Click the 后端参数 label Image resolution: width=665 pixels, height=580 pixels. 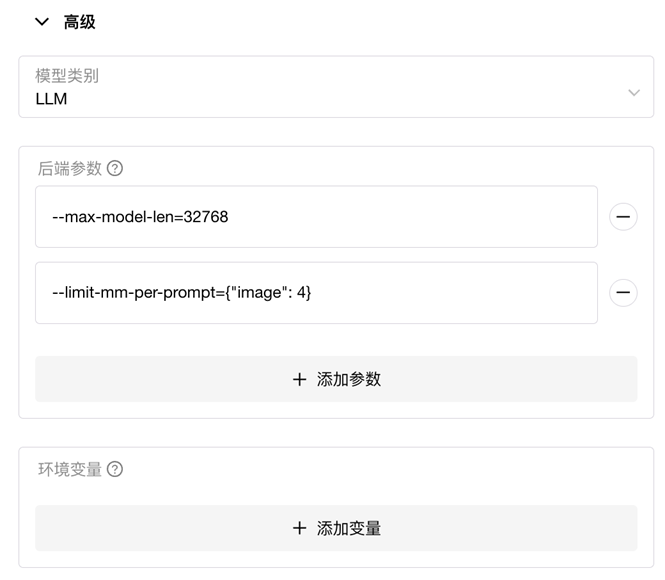pos(70,168)
